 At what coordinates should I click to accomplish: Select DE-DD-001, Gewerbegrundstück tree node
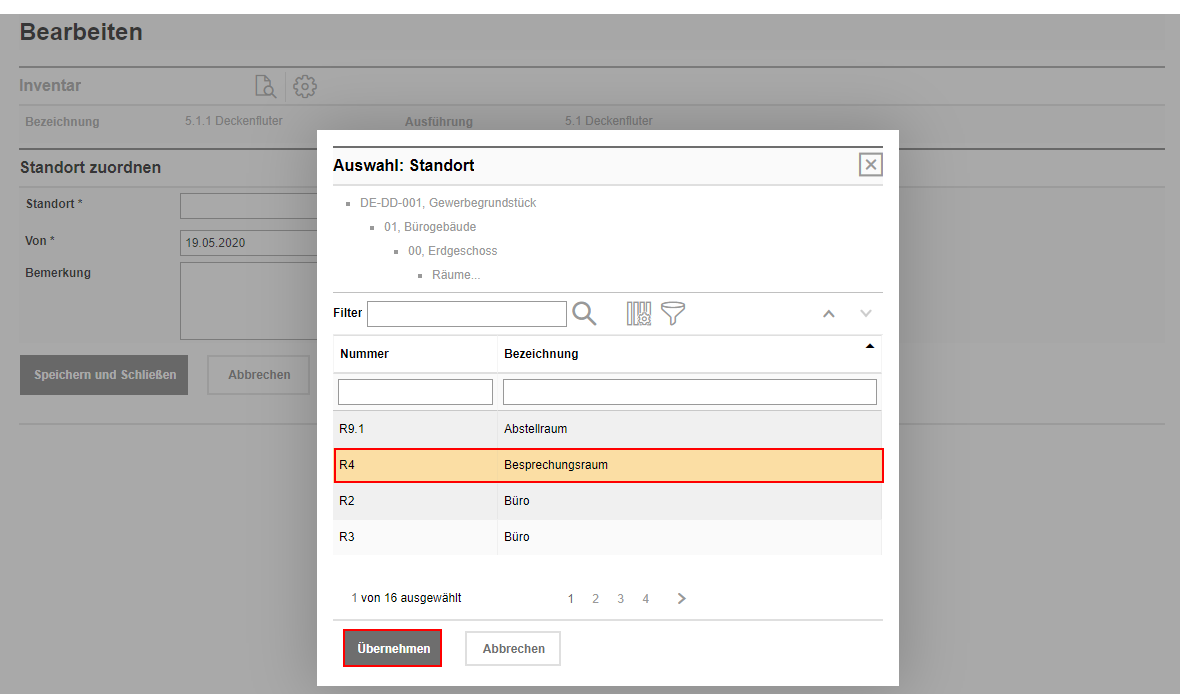(x=448, y=203)
